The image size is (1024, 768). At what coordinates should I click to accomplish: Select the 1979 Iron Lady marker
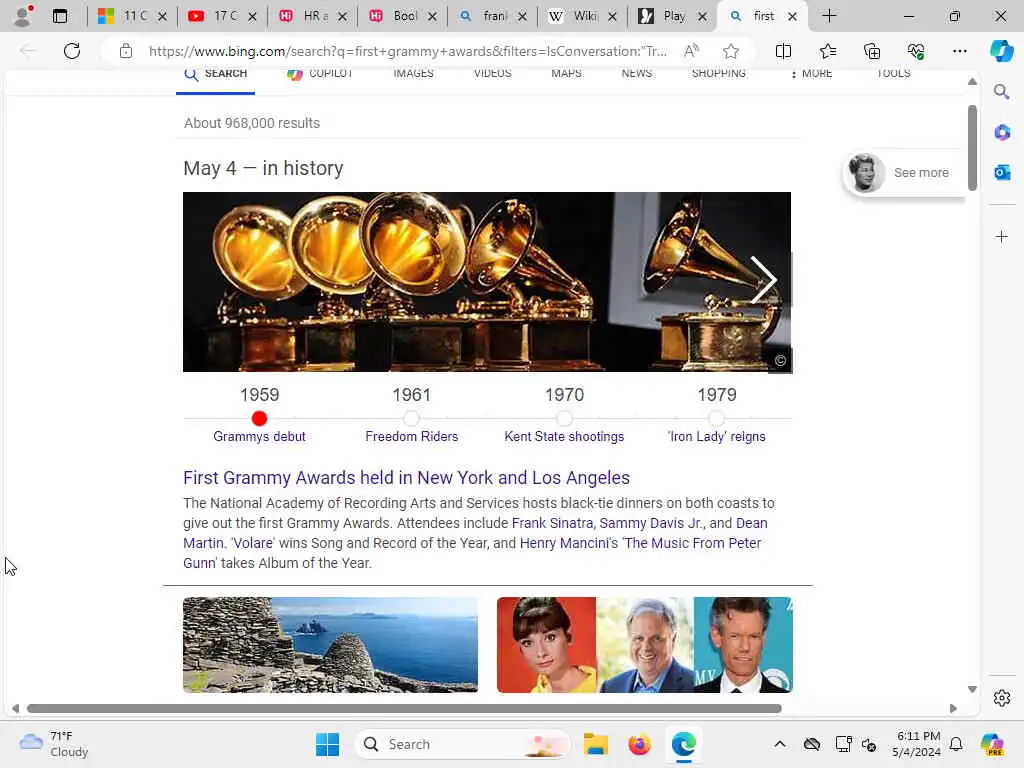coord(716,418)
